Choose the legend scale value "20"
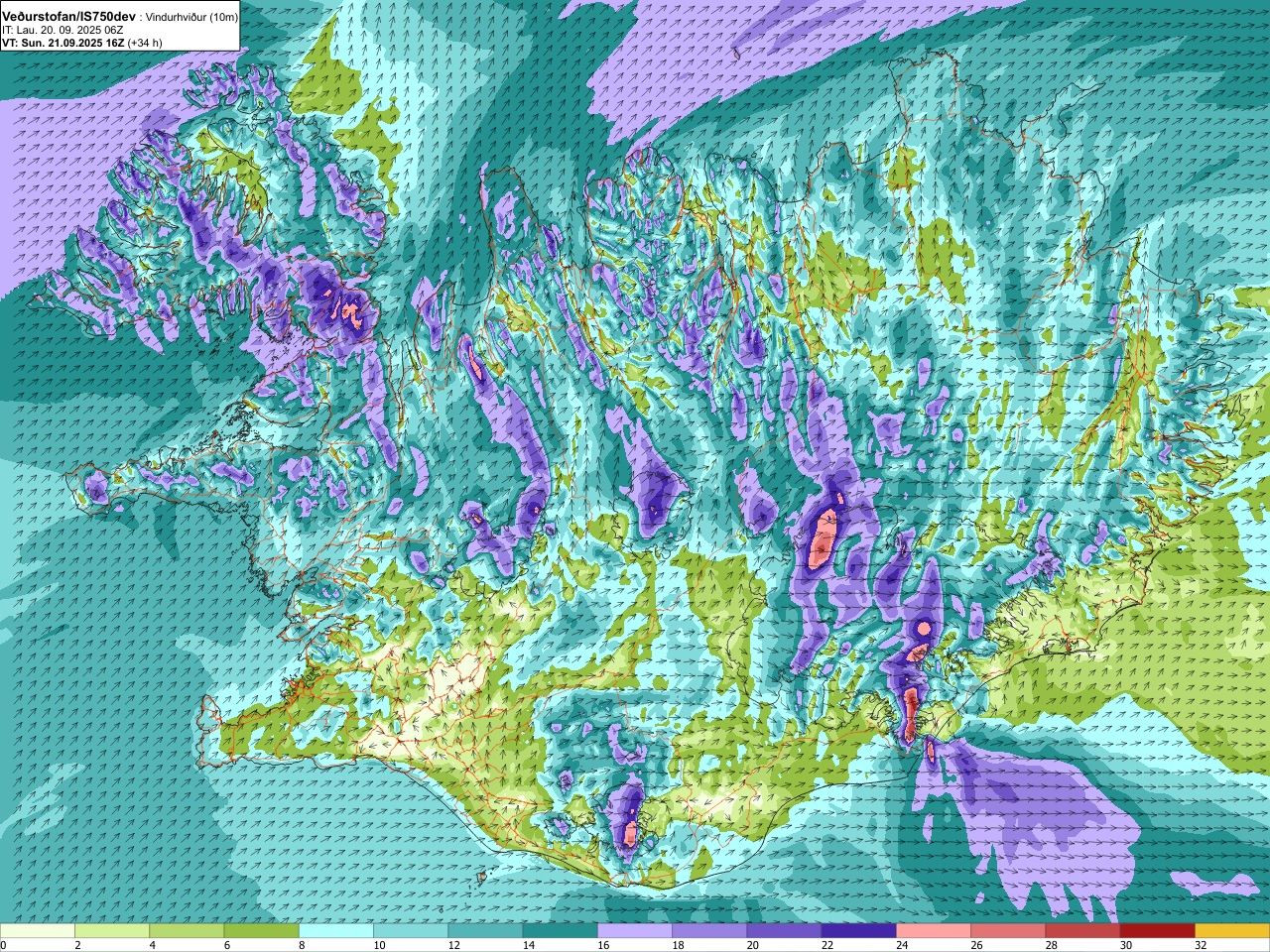 pyautogui.click(x=753, y=946)
